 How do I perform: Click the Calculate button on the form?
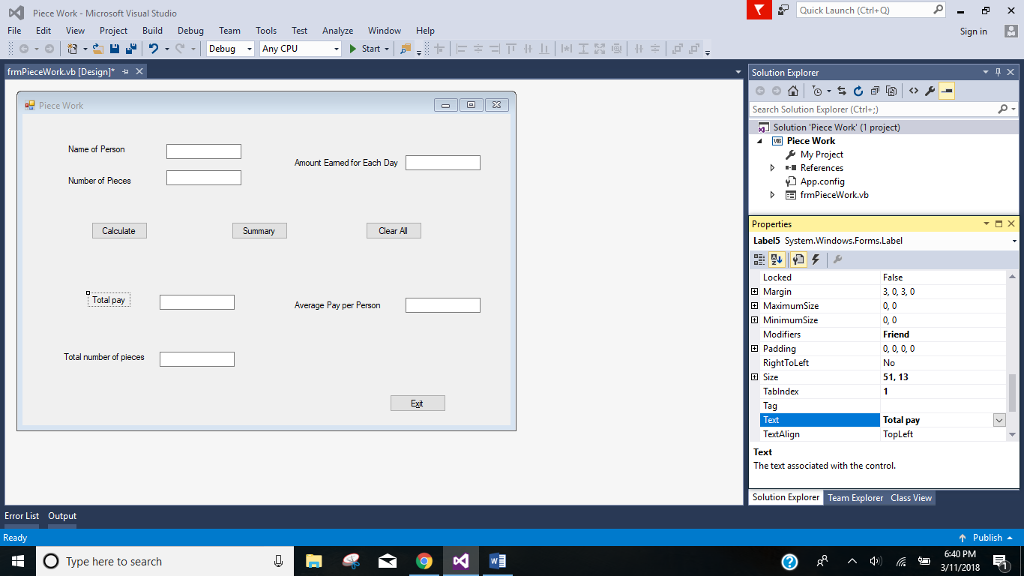pyautogui.click(x=119, y=230)
